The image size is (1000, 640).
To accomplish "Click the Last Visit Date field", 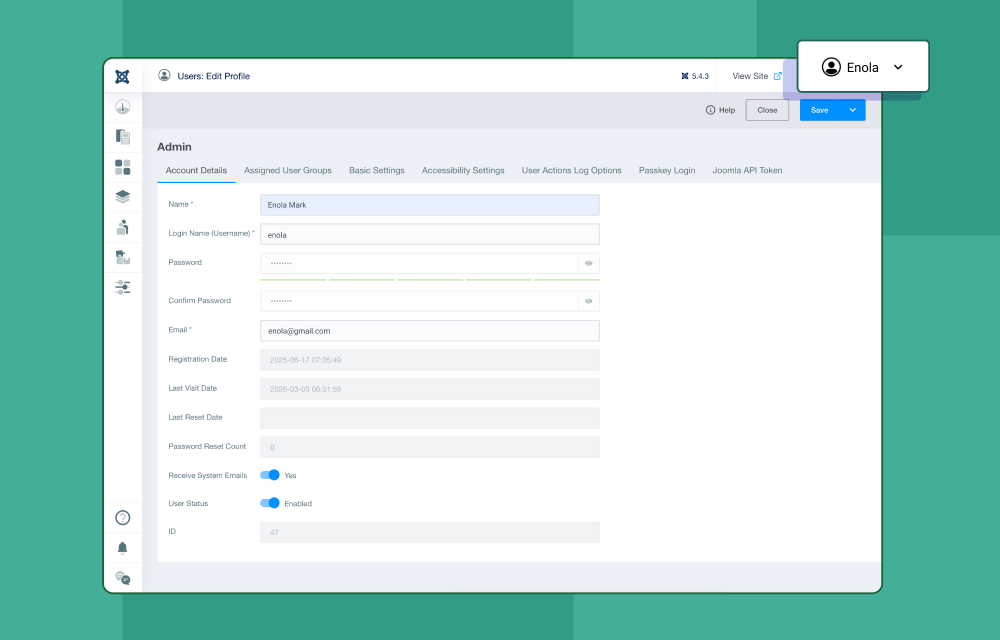I will click(430, 389).
